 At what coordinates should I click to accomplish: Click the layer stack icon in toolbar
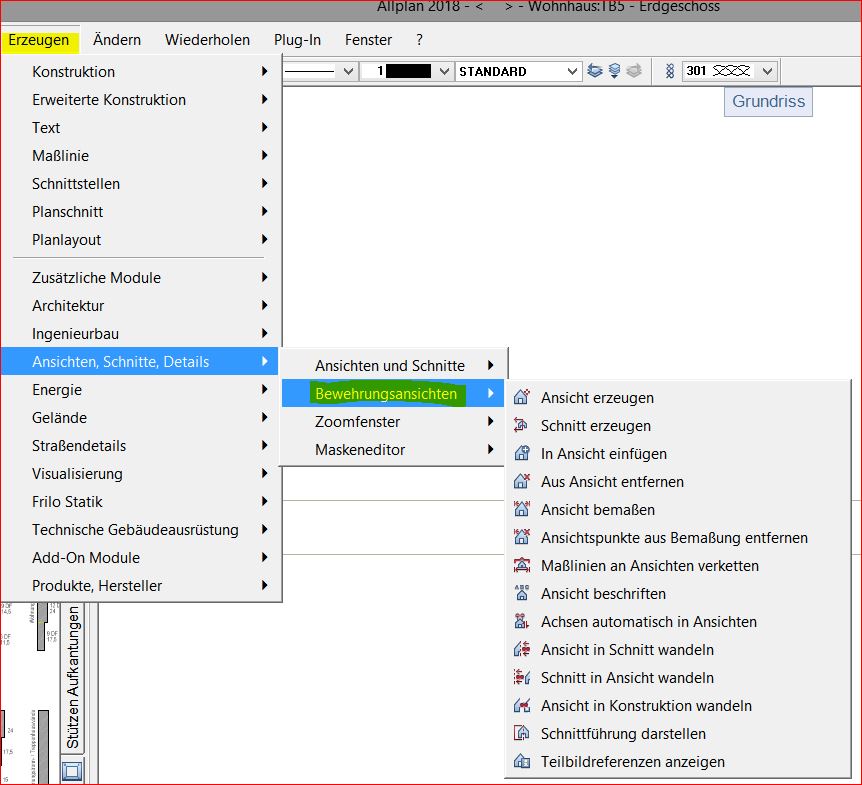[595, 71]
